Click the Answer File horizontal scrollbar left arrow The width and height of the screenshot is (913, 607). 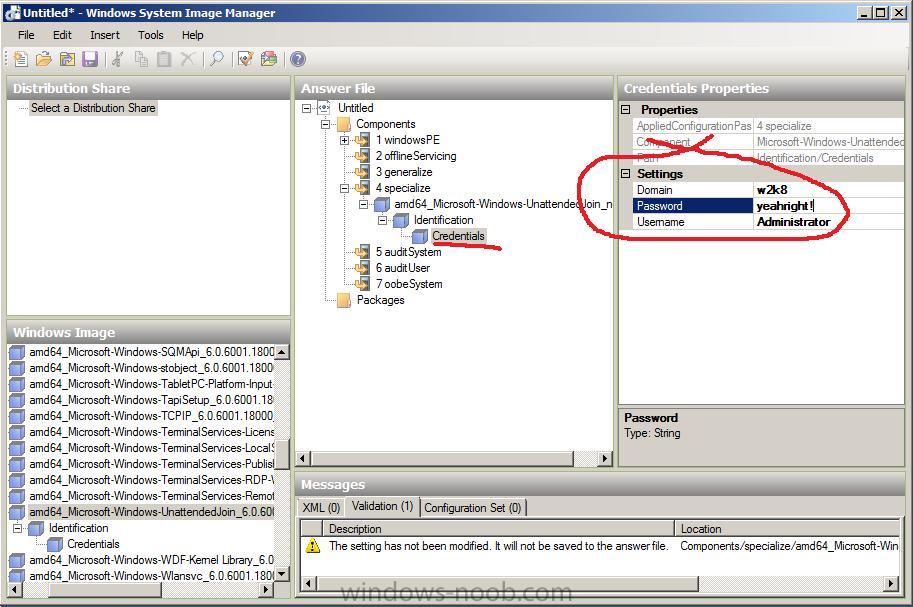(303, 458)
